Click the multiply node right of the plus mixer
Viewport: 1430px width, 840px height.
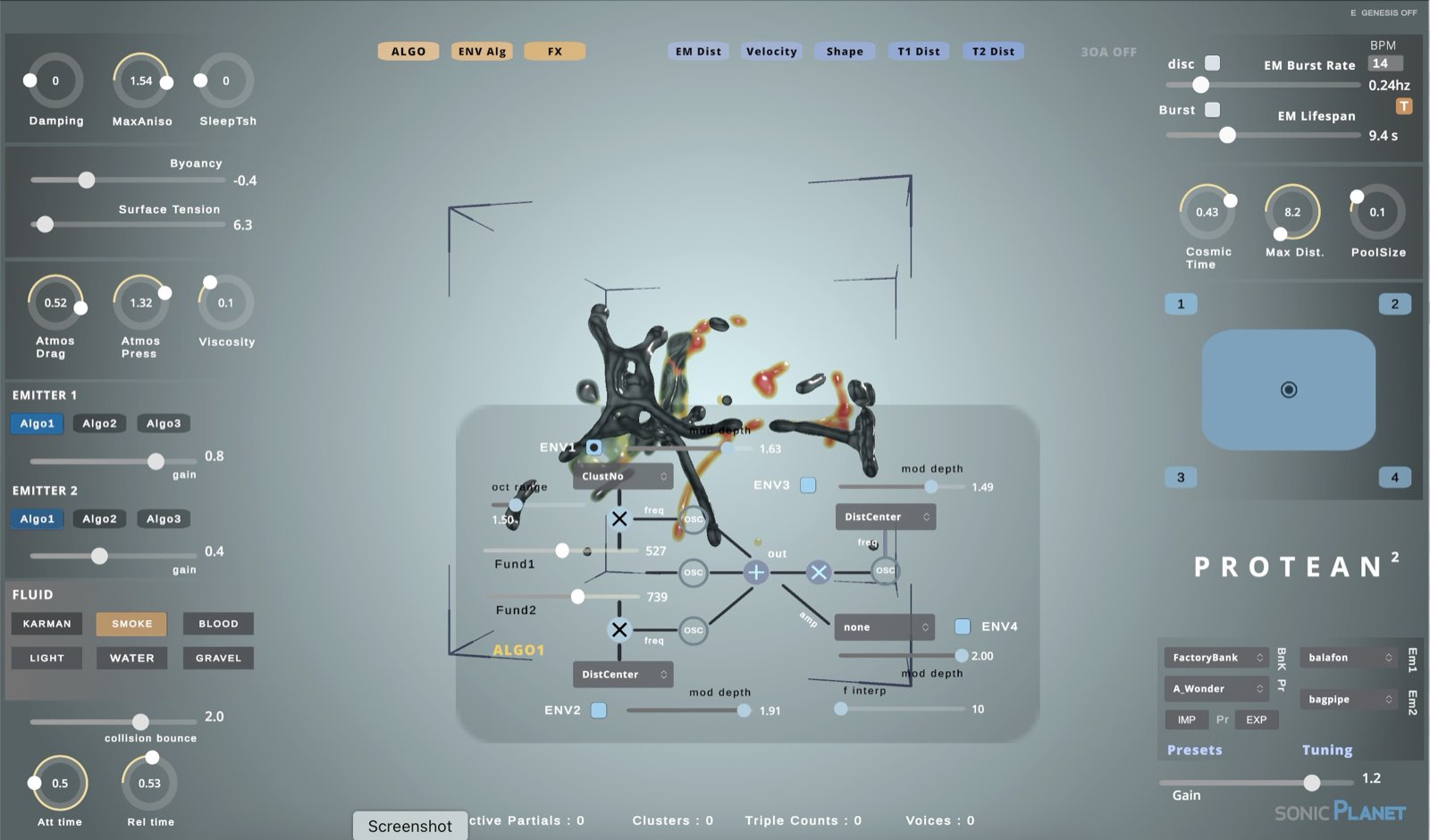pos(819,572)
